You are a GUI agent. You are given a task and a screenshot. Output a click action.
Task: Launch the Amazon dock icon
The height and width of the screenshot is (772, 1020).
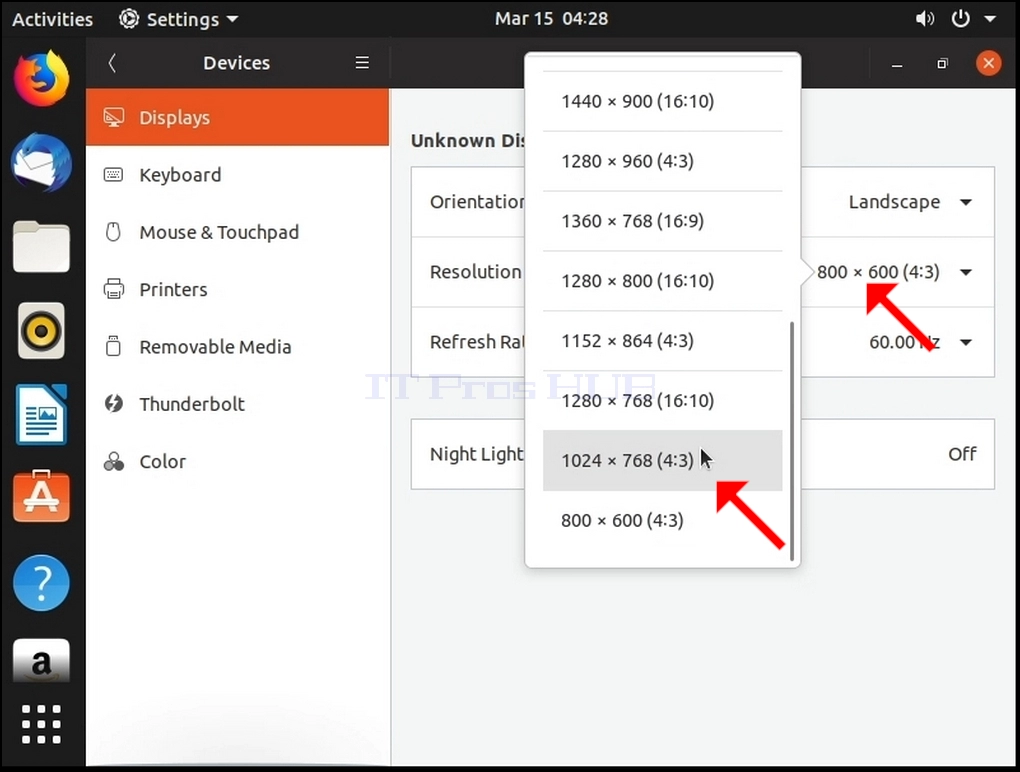(42, 660)
